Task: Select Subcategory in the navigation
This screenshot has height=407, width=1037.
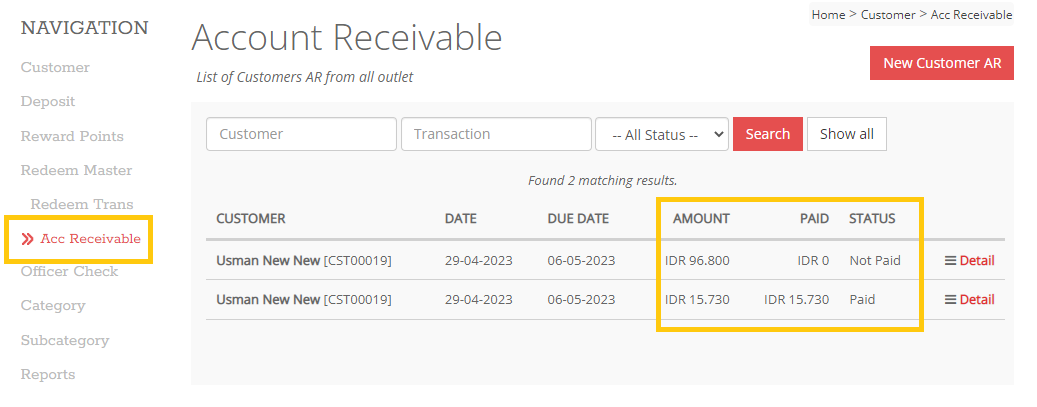Action: pyautogui.click(x=65, y=340)
